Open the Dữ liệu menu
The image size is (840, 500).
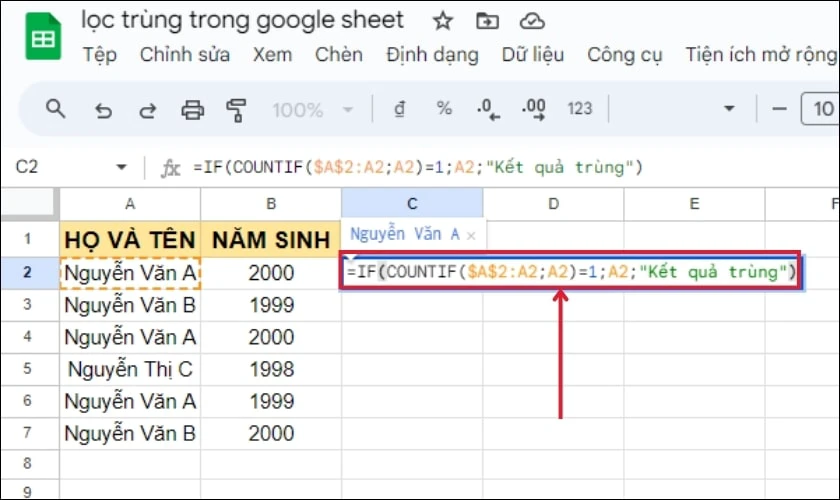pyautogui.click(x=532, y=55)
